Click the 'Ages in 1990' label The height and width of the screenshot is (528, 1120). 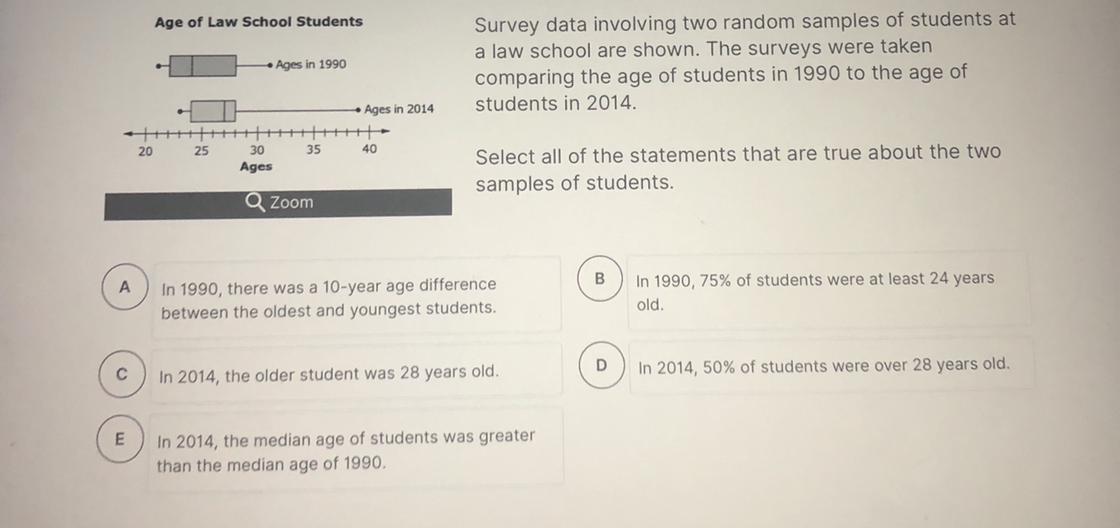311,65
